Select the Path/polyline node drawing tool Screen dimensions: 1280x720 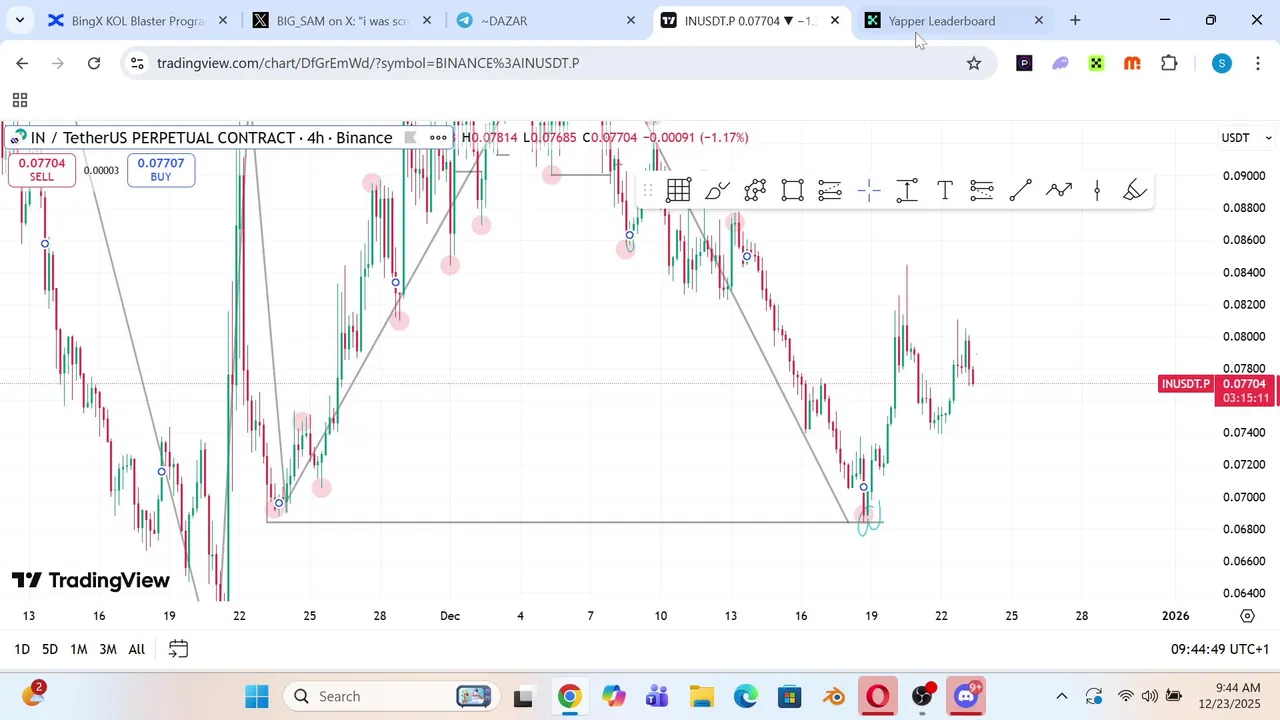point(755,190)
